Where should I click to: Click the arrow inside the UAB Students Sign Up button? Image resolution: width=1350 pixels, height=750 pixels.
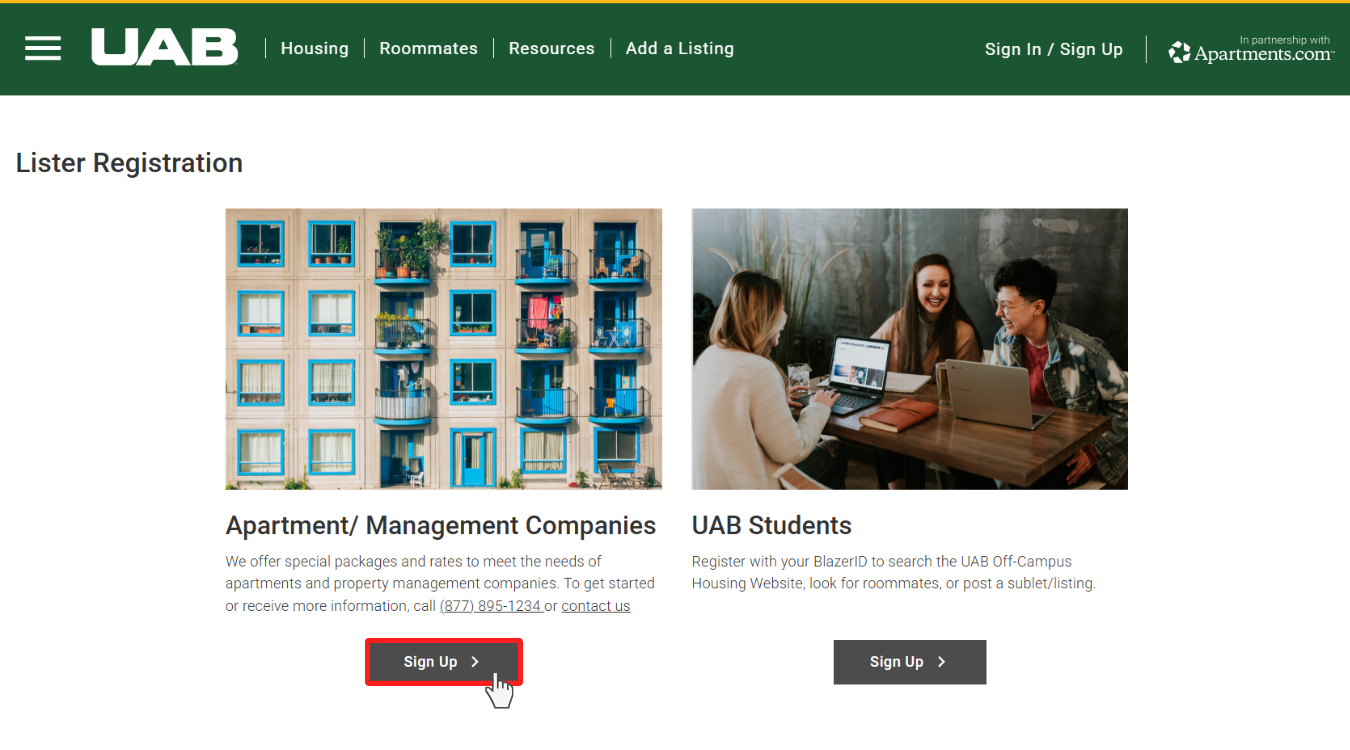(940, 661)
